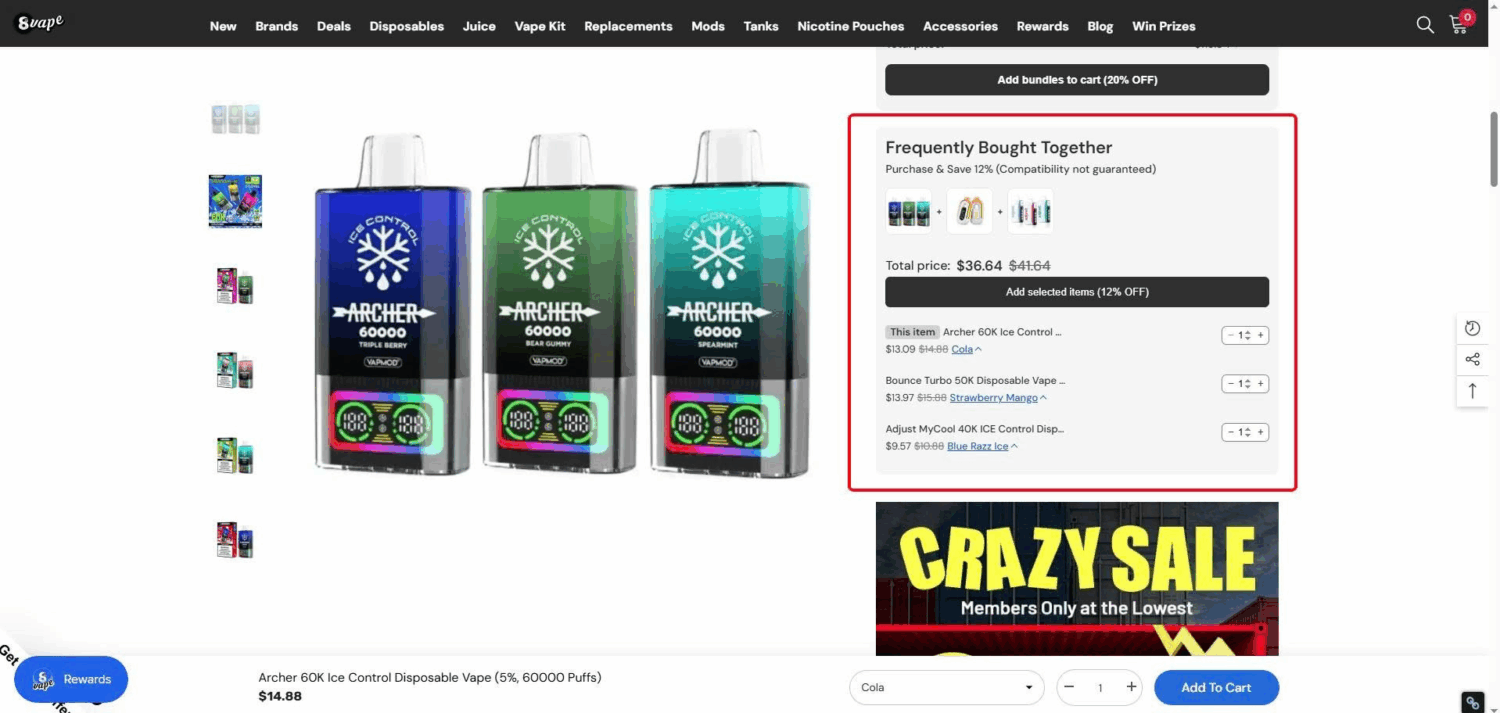Open Accessories menu item
Screen dimensions: 1500x713
click(960, 26)
